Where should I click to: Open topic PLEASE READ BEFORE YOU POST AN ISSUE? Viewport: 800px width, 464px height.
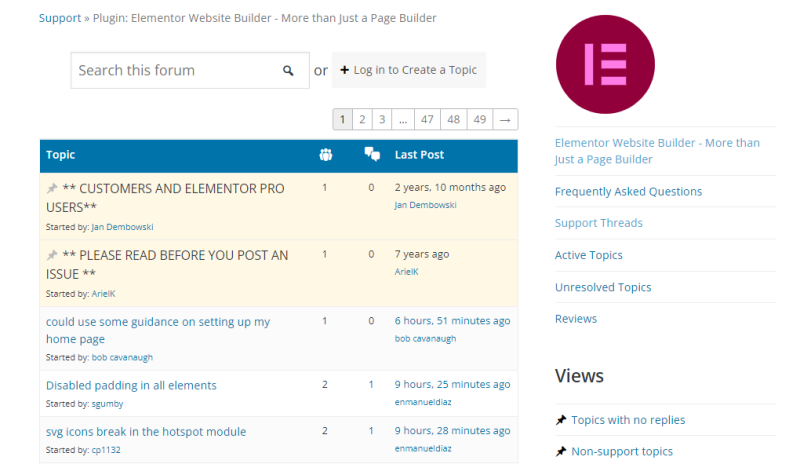[x=167, y=264]
